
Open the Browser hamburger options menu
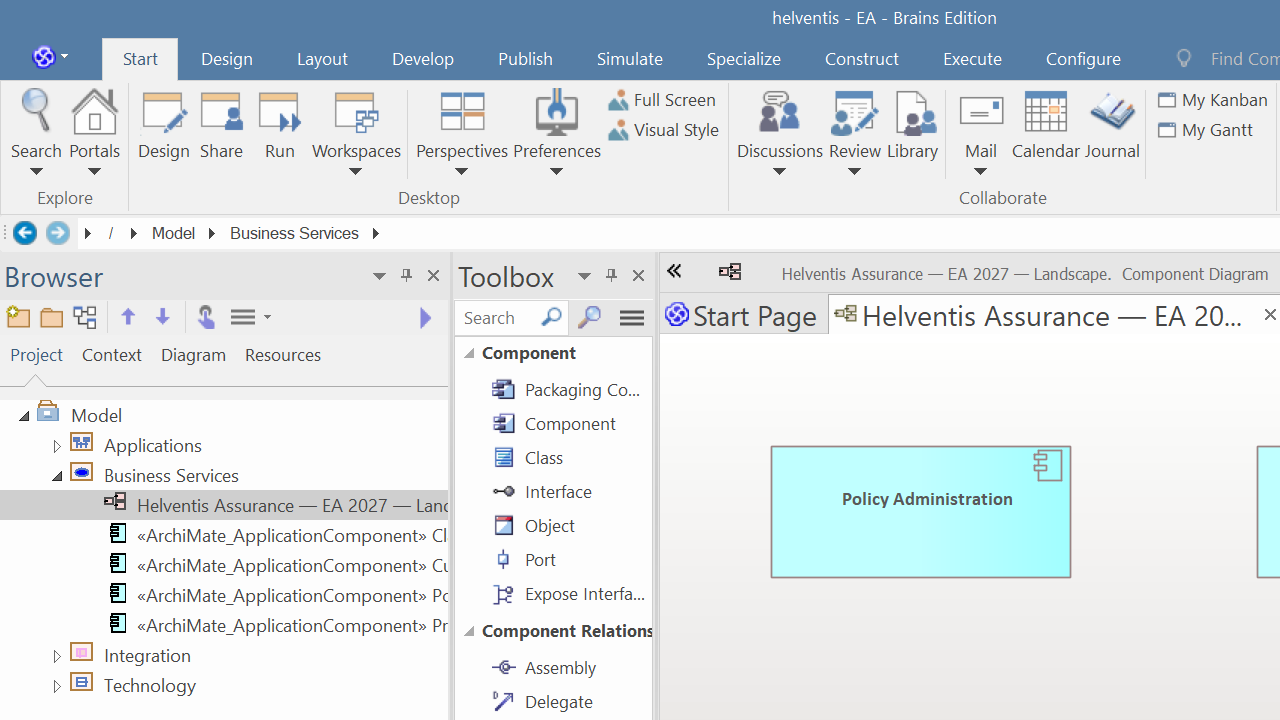tap(250, 317)
